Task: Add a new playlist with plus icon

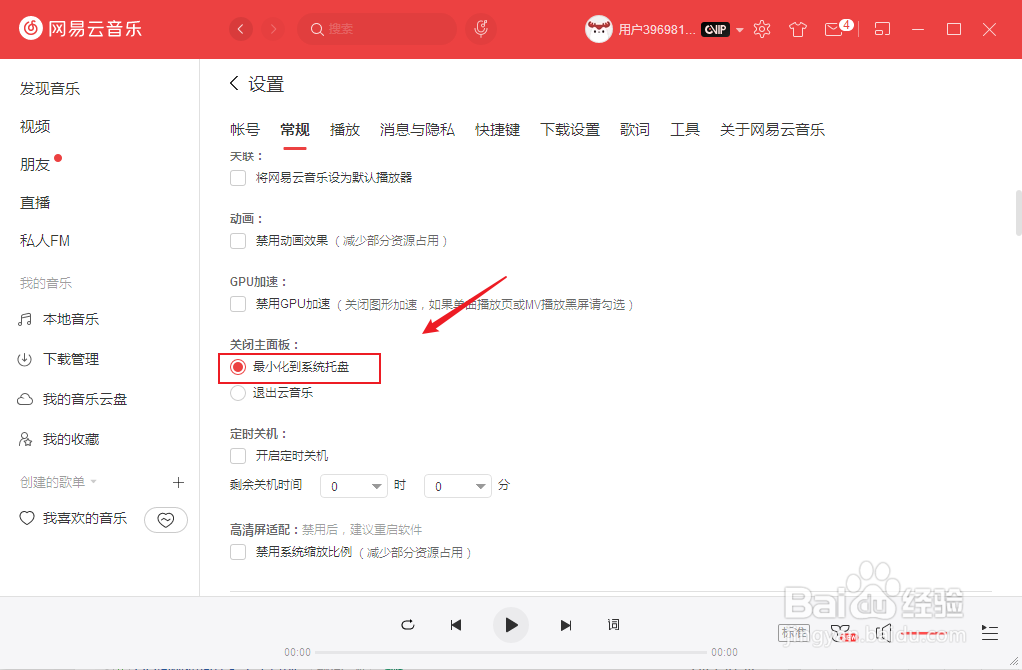Action: 178,482
